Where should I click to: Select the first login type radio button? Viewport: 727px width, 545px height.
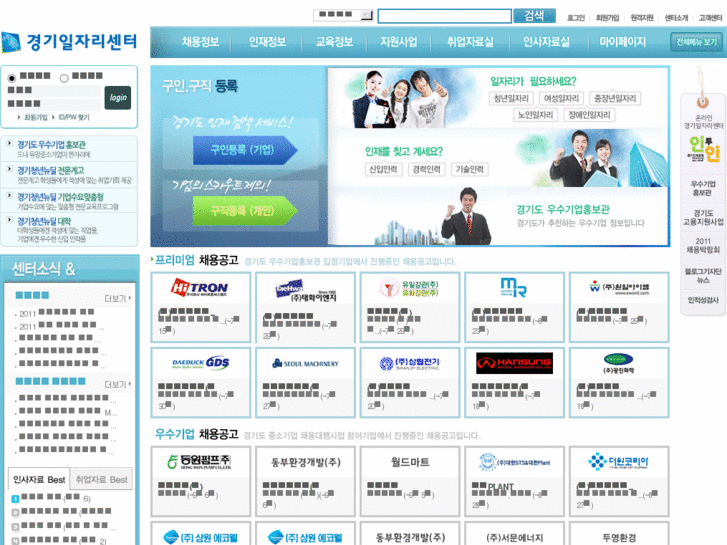click(12, 78)
